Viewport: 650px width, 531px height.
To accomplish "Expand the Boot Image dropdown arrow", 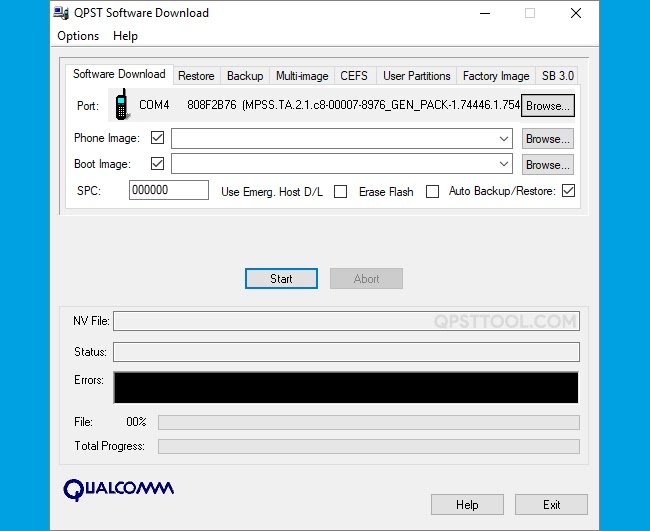I will pyautogui.click(x=504, y=164).
